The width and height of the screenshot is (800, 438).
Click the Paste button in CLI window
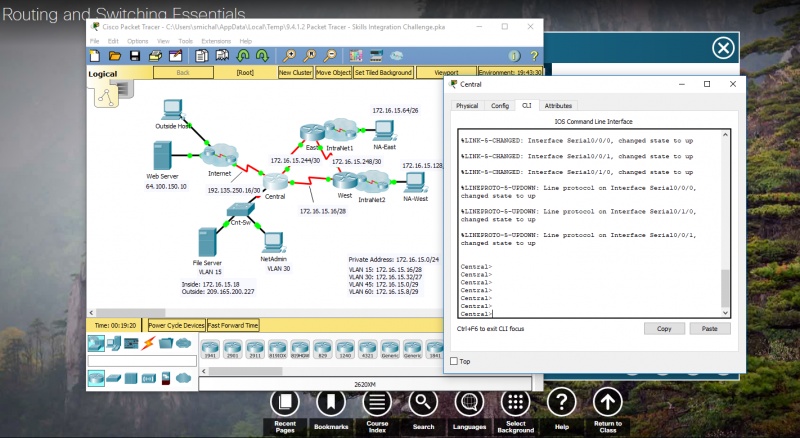pyautogui.click(x=710, y=329)
